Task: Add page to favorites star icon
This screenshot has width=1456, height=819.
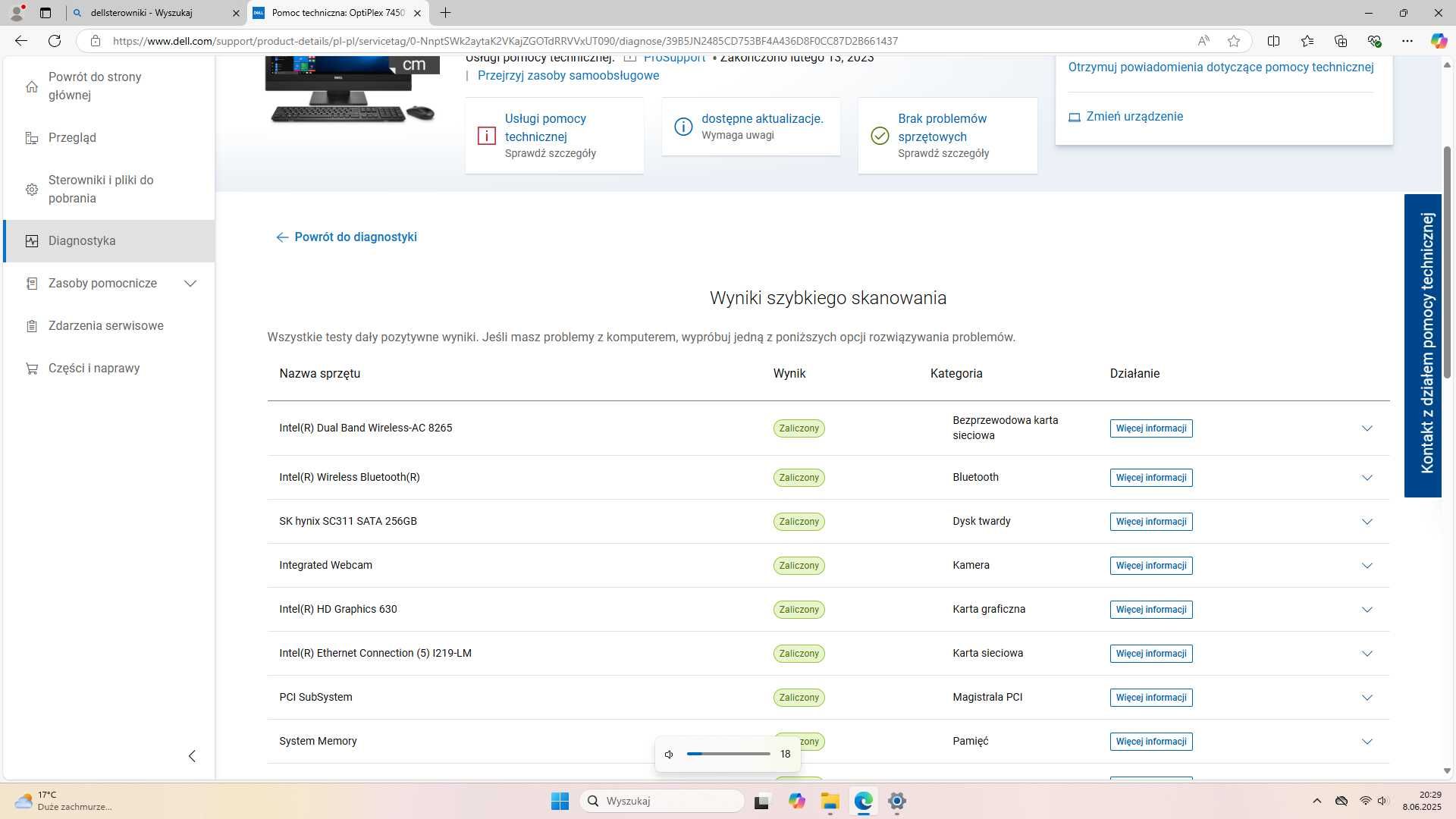Action: tap(1234, 41)
